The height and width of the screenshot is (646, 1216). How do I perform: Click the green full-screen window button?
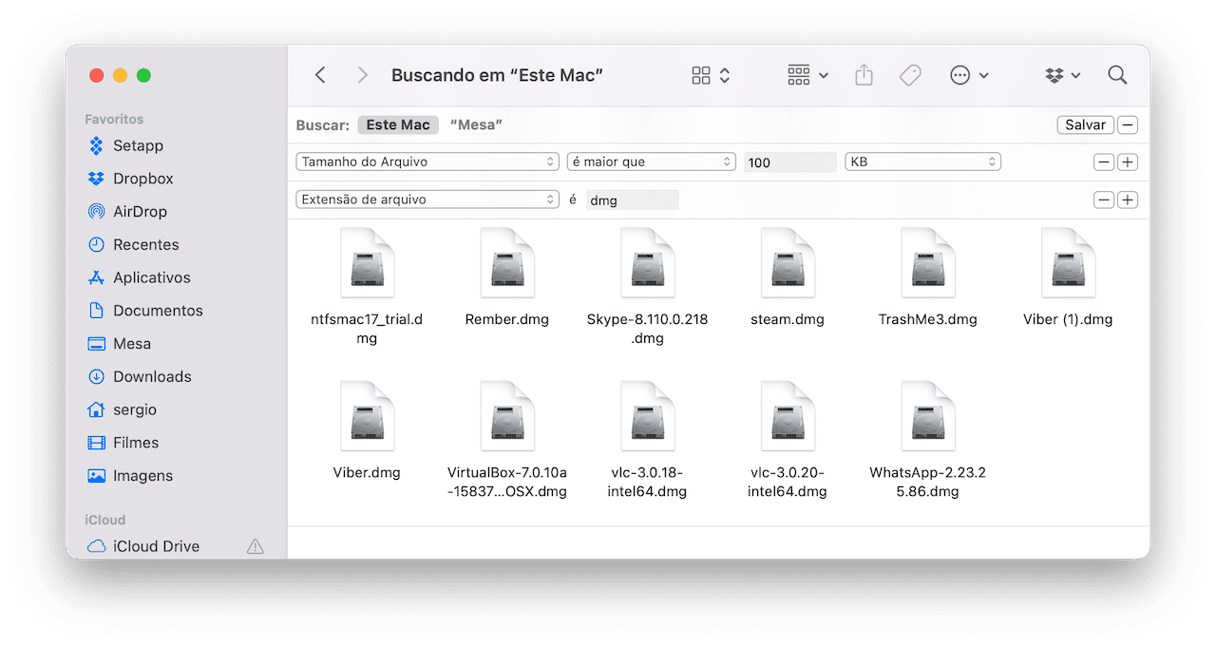point(144,75)
